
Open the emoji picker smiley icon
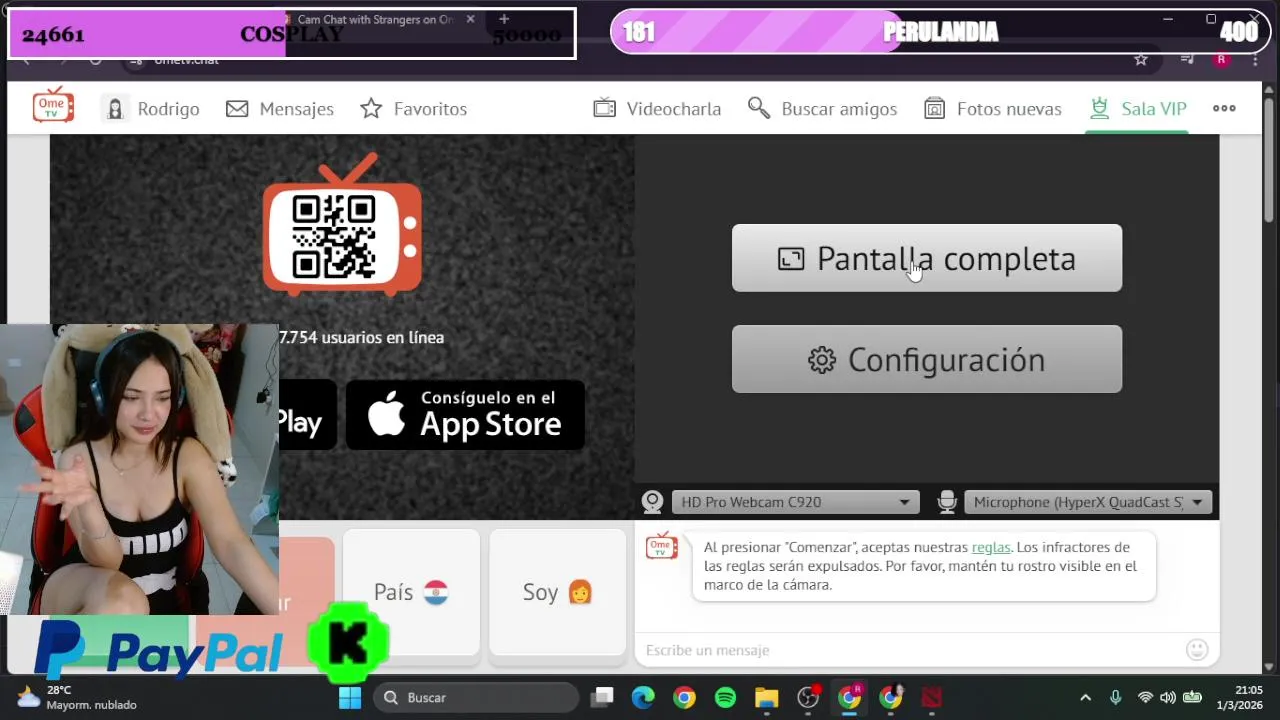[1197, 650]
